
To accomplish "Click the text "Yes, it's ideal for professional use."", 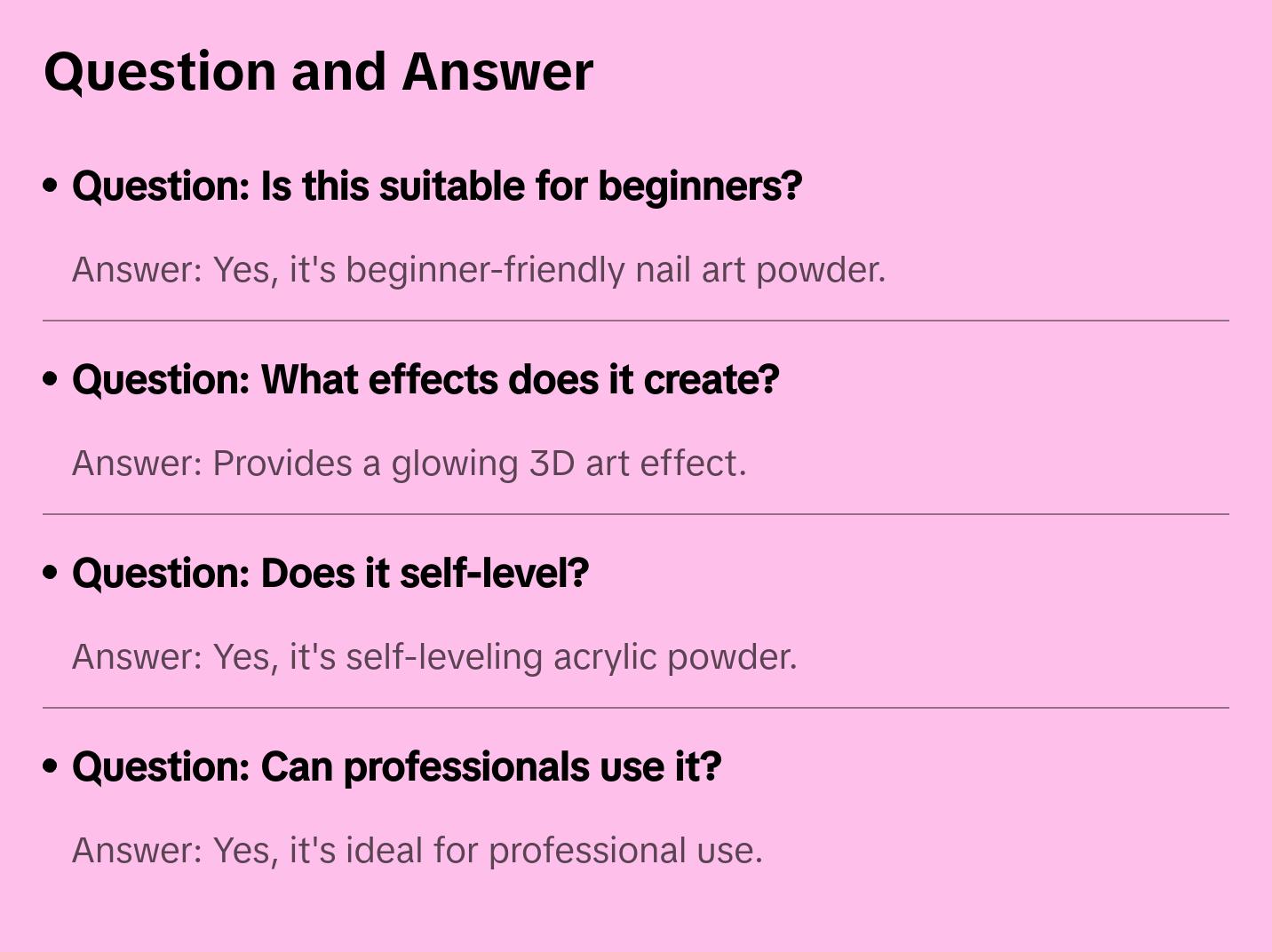I will (x=488, y=851).
